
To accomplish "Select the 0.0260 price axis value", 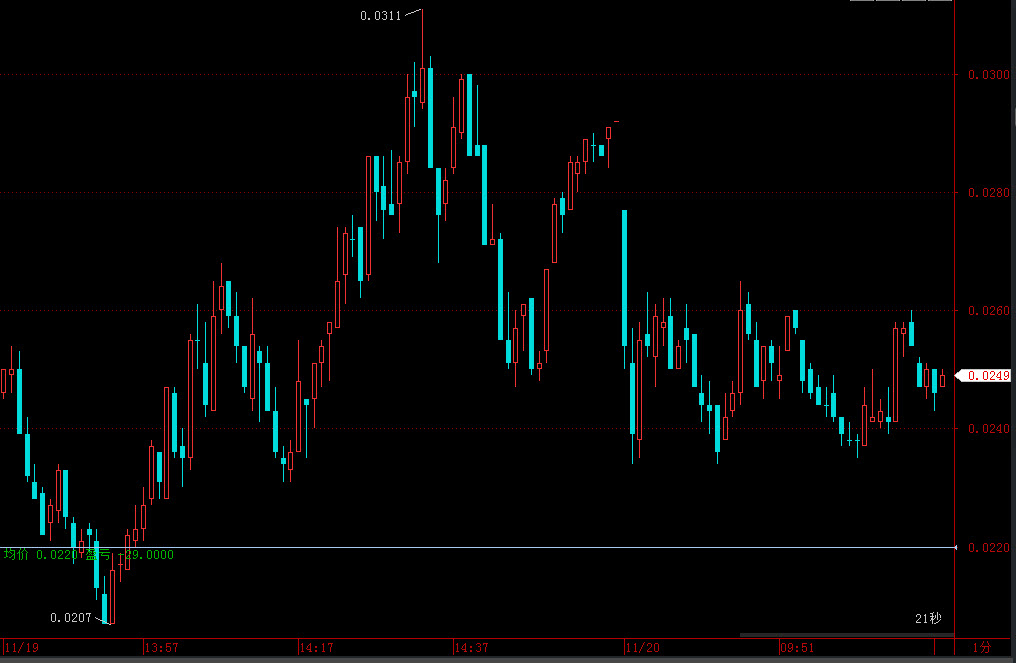I will point(988,310).
